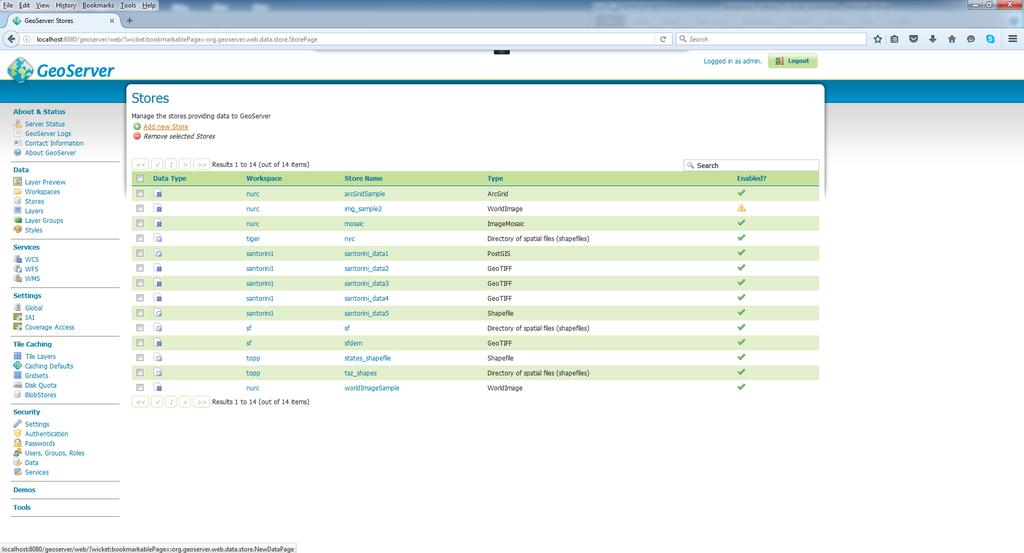The image size is (1024, 553).
Task: Click the green Add new Store plus icon
Action: (137, 127)
